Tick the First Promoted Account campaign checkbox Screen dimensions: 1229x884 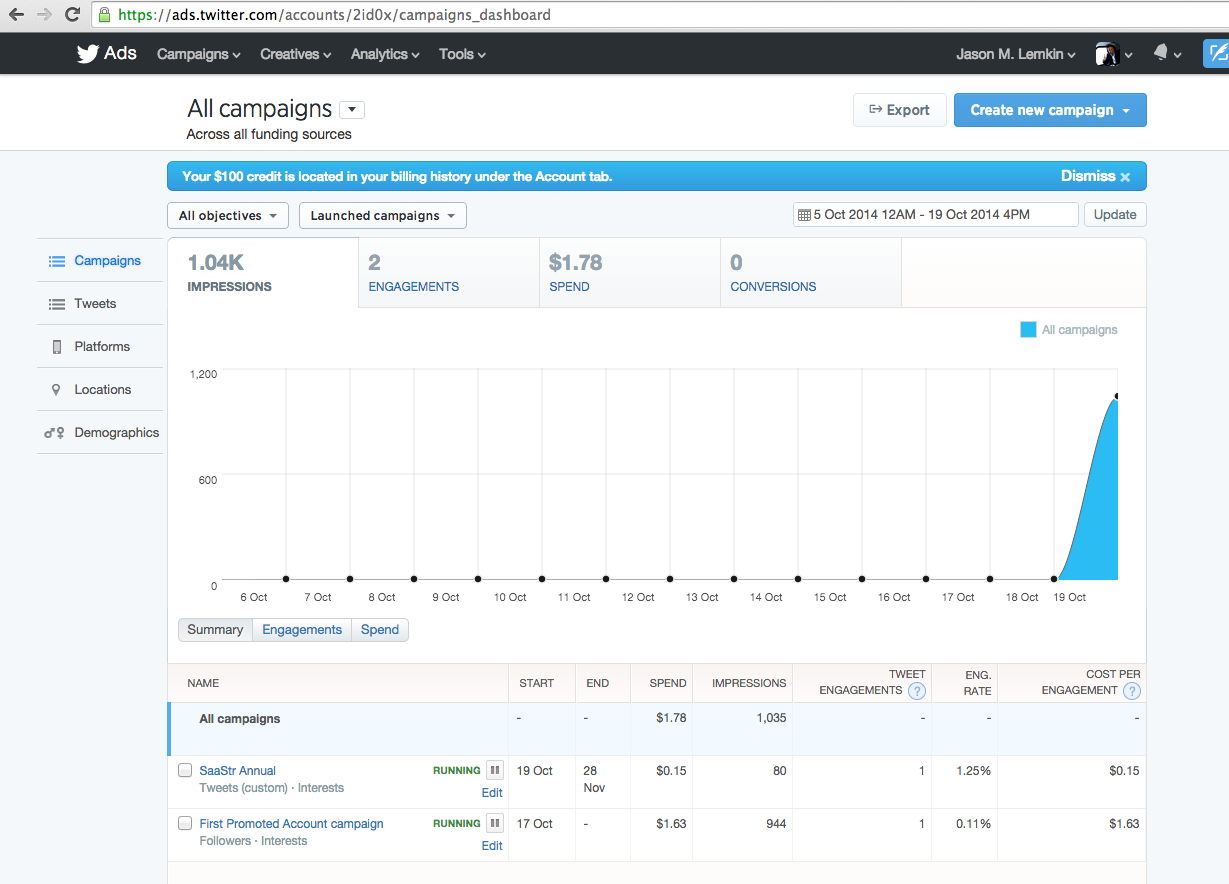(x=184, y=824)
